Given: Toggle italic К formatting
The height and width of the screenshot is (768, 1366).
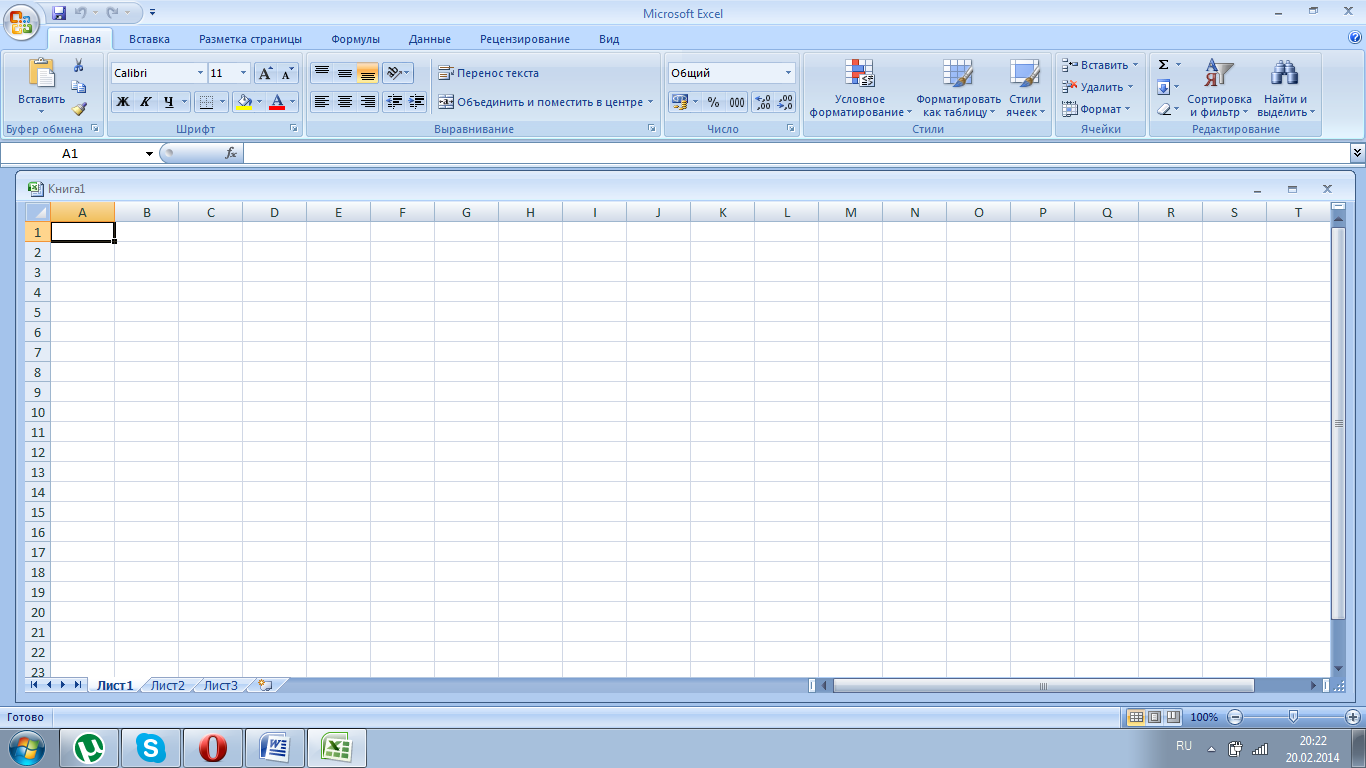Looking at the screenshot, I should point(145,102).
